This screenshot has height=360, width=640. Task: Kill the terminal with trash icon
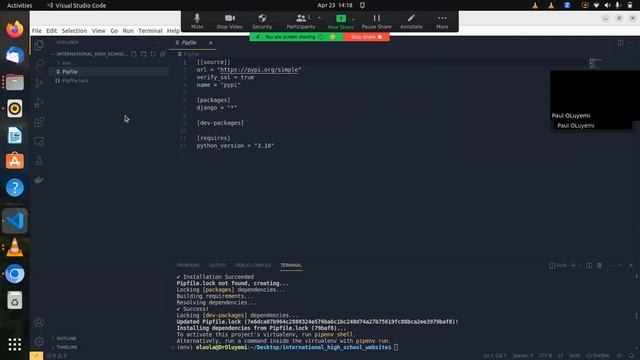pos(599,265)
